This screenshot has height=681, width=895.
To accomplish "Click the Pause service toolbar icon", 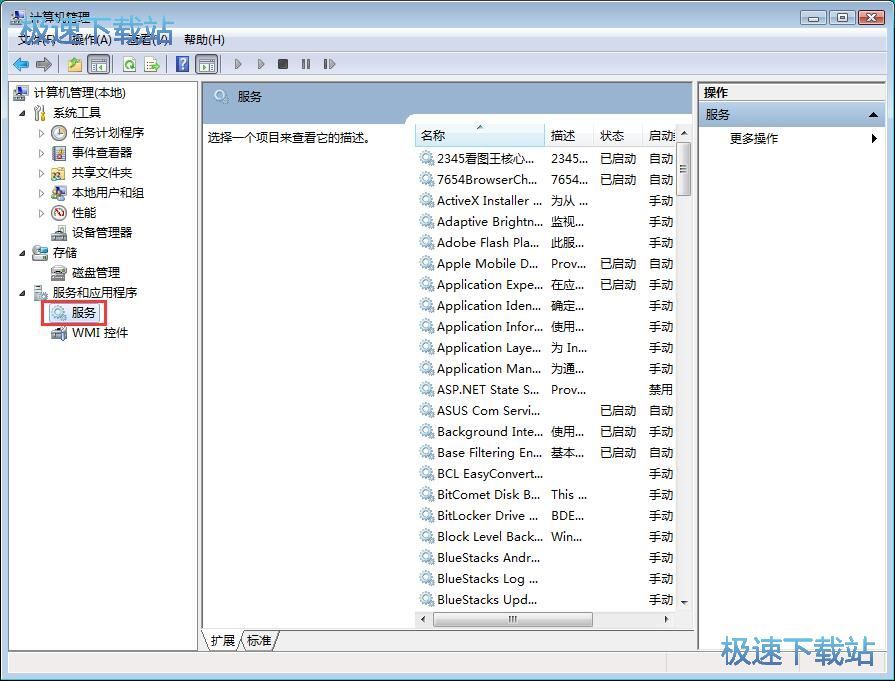I will tap(306, 64).
